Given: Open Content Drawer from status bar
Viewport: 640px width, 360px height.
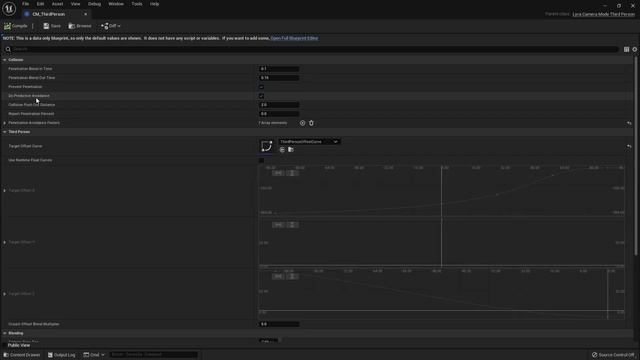Looking at the screenshot, I should [x=22, y=355].
